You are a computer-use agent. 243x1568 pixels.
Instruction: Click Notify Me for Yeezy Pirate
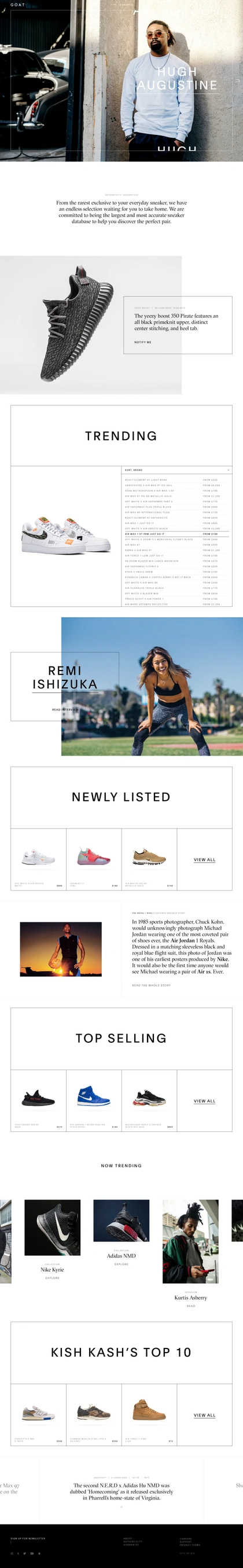coord(143,342)
